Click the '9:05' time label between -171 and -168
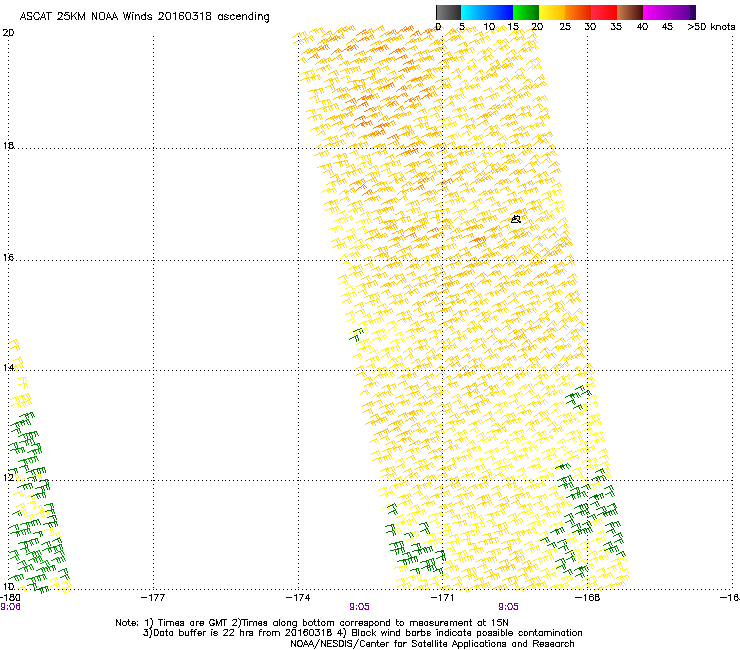 click(508, 607)
